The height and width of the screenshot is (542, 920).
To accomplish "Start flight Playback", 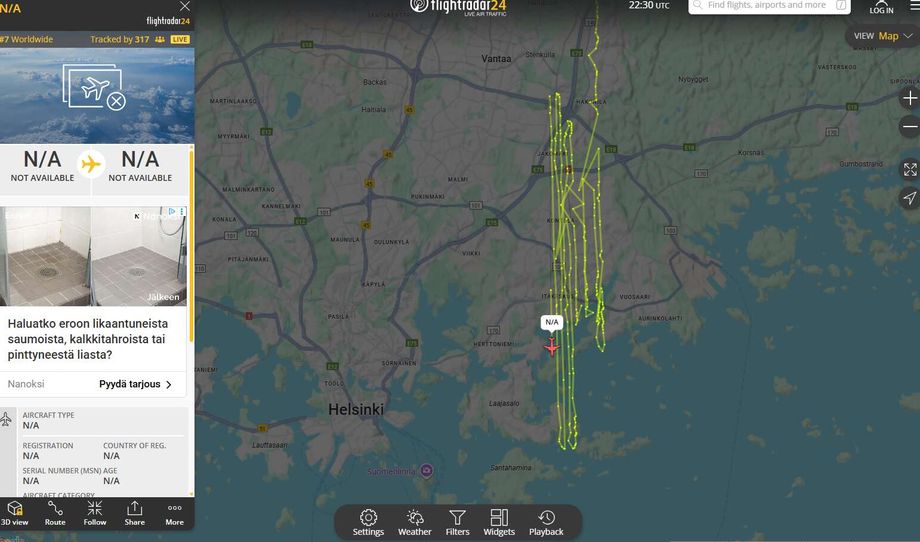I will click(x=546, y=522).
